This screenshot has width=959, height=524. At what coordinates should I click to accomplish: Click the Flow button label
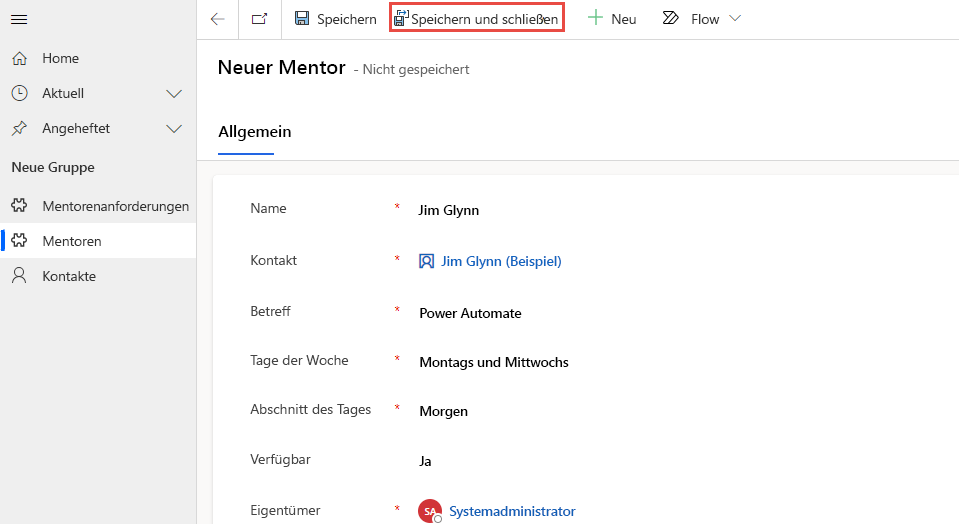click(705, 20)
